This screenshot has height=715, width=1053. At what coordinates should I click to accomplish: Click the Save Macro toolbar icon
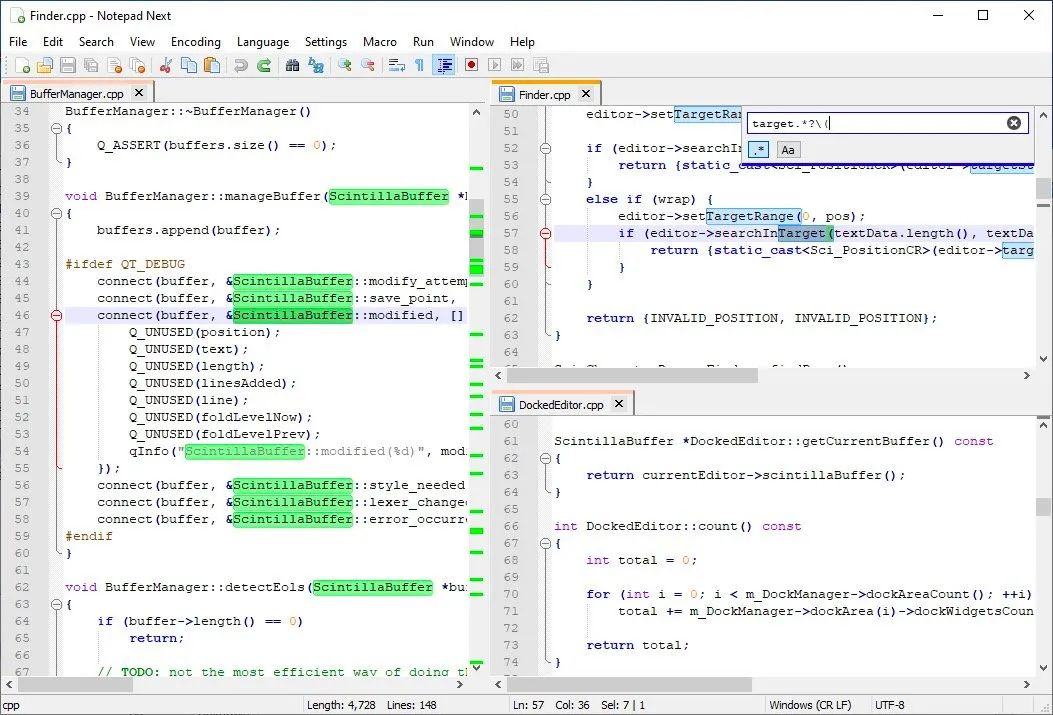pyautogui.click(x=541, y=65)
